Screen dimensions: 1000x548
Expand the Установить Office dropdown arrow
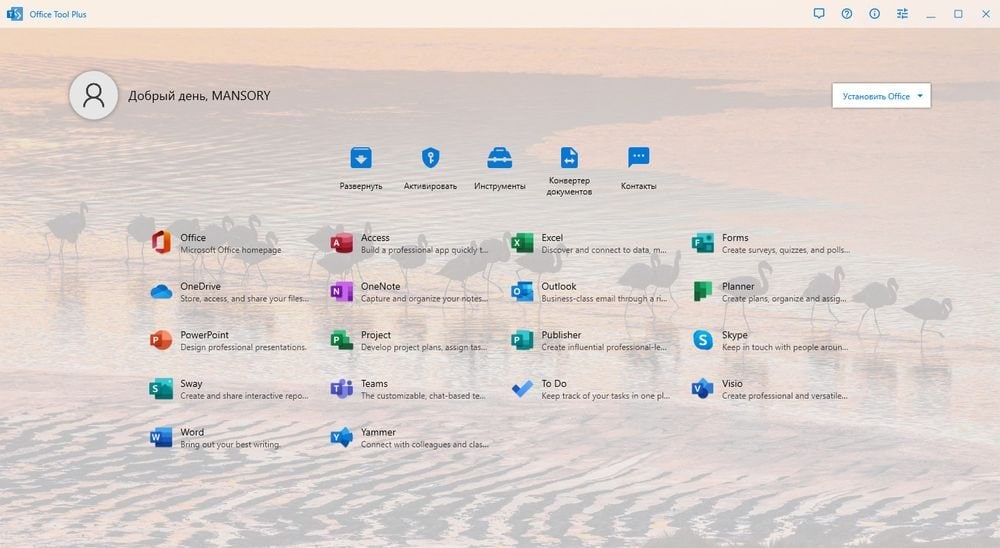(920, 96)
